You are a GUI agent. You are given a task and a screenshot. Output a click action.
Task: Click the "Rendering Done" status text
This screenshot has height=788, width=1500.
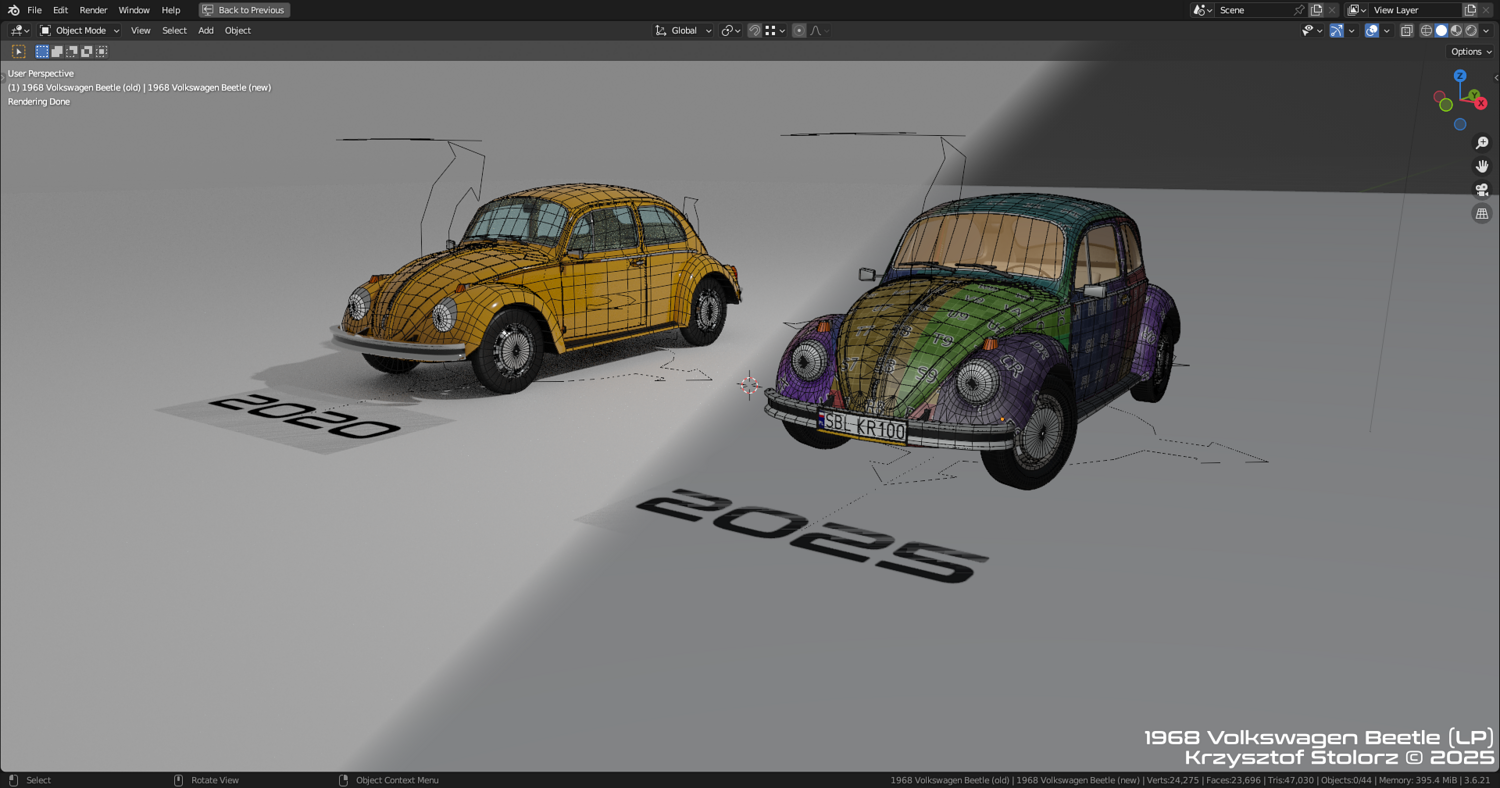[x=39, y=102]
